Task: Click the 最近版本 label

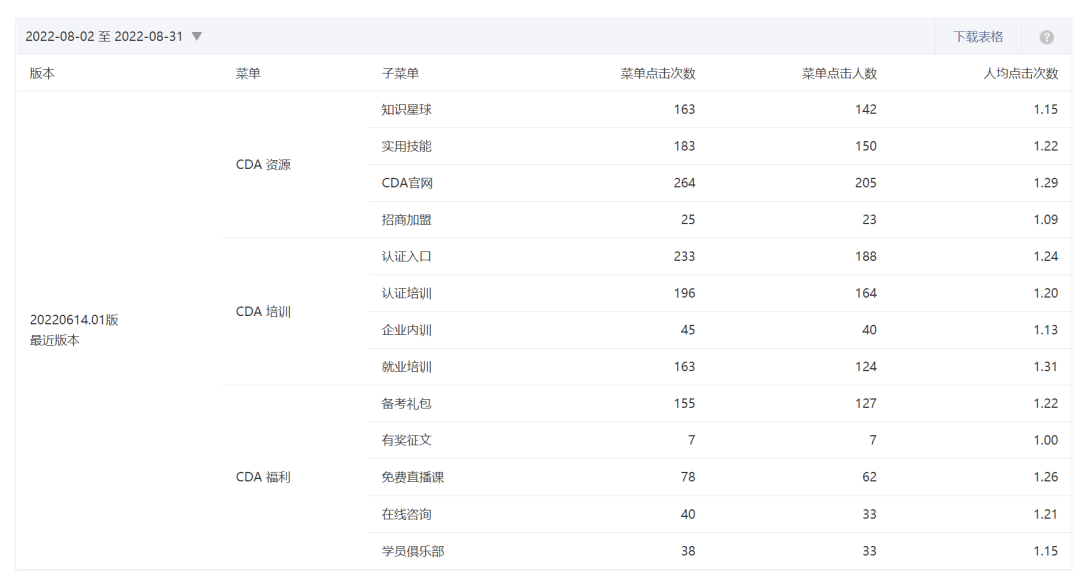Action: point(54,340)
